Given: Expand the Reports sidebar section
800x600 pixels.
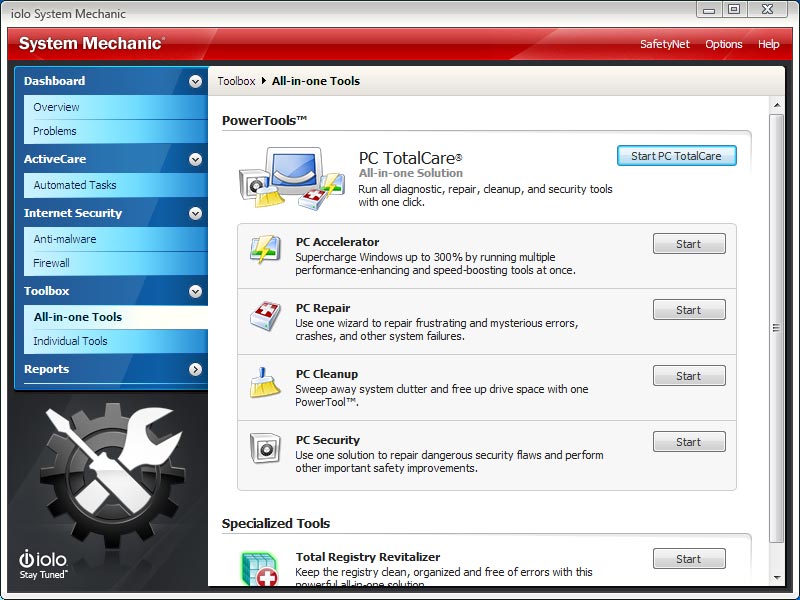Looking at the screenshot, I should point(195,369).
